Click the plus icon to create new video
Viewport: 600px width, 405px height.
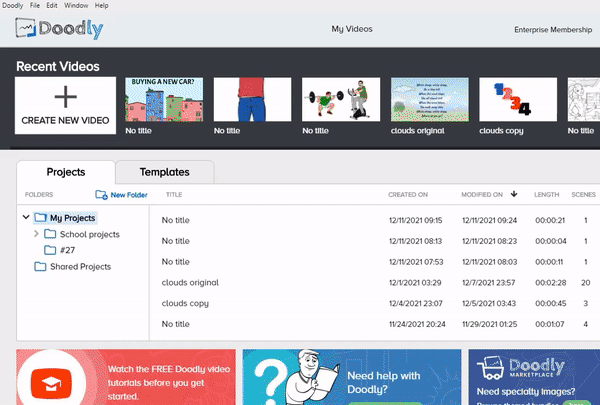[65, 97]
